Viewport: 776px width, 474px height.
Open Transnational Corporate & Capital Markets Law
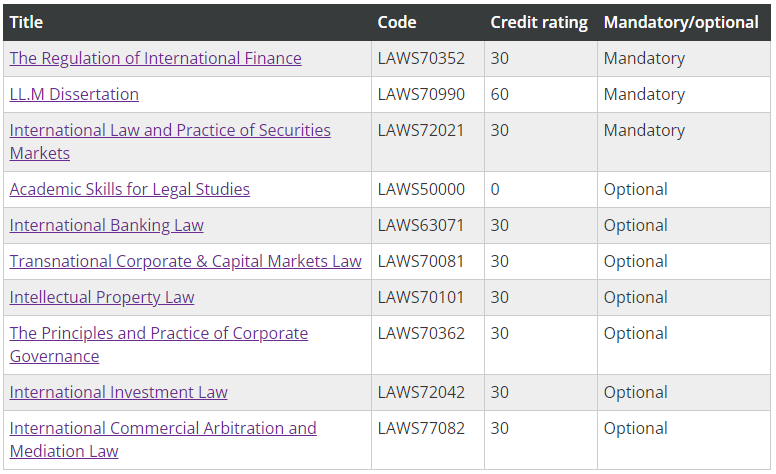tap(185, 261)
